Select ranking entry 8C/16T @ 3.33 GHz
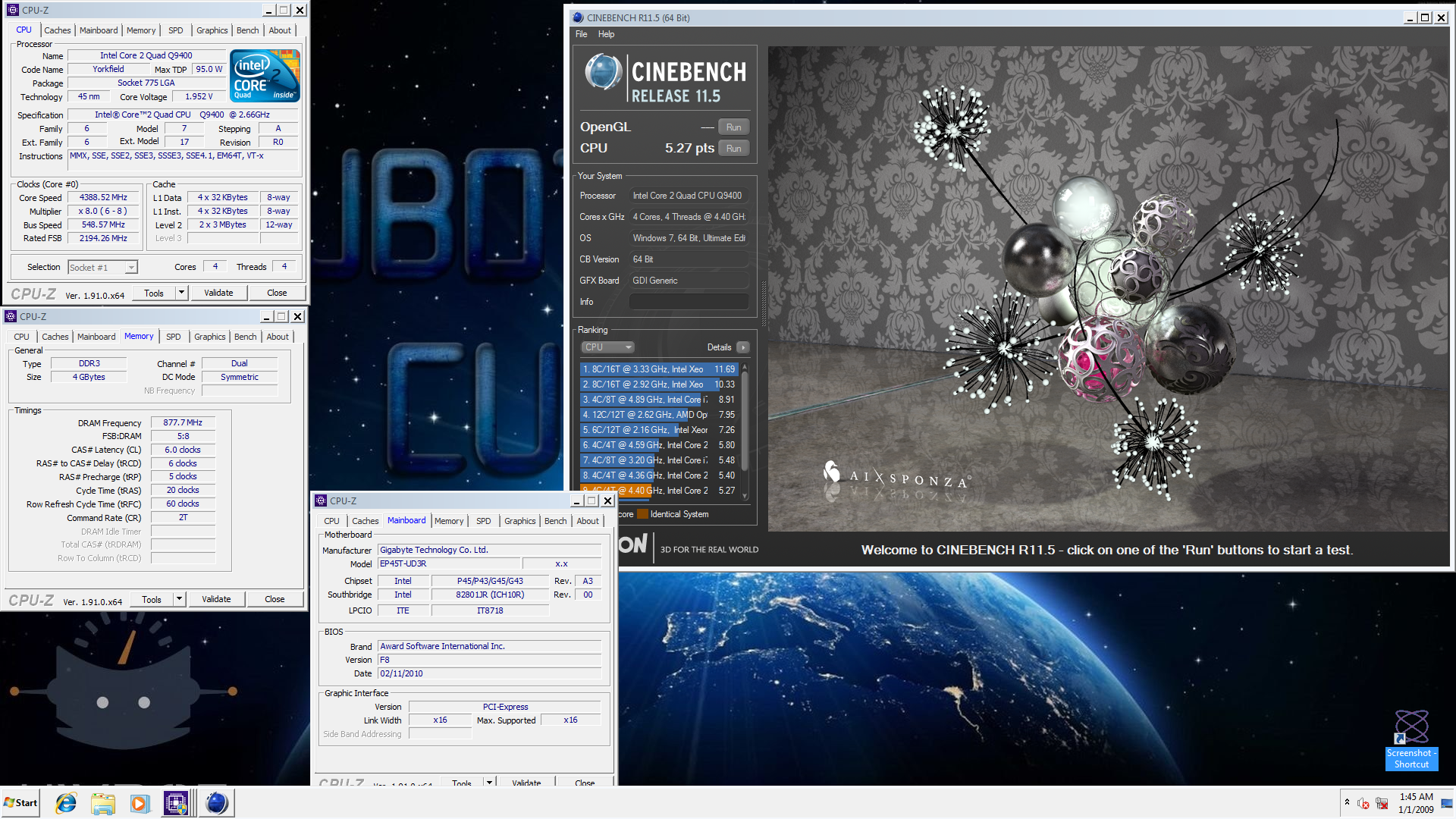 tap(659, 369)
